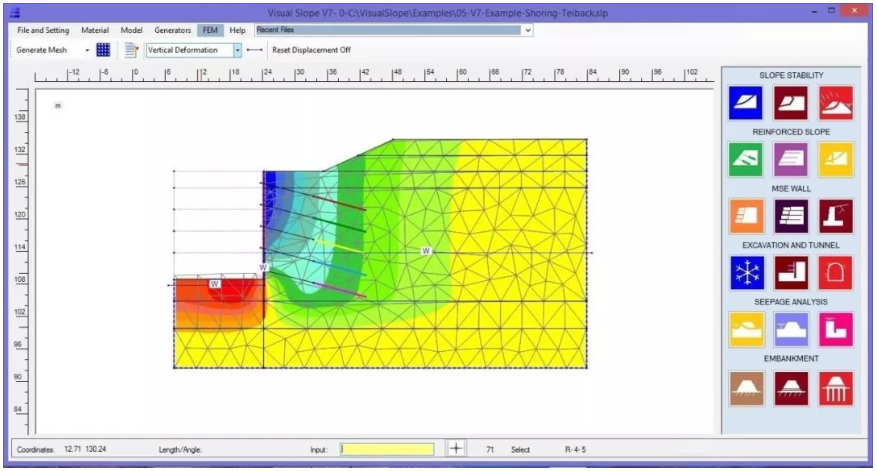Select the blue snowflake excavation icon
The height and width of the screenshot is (471, 877).
(748, 271)
